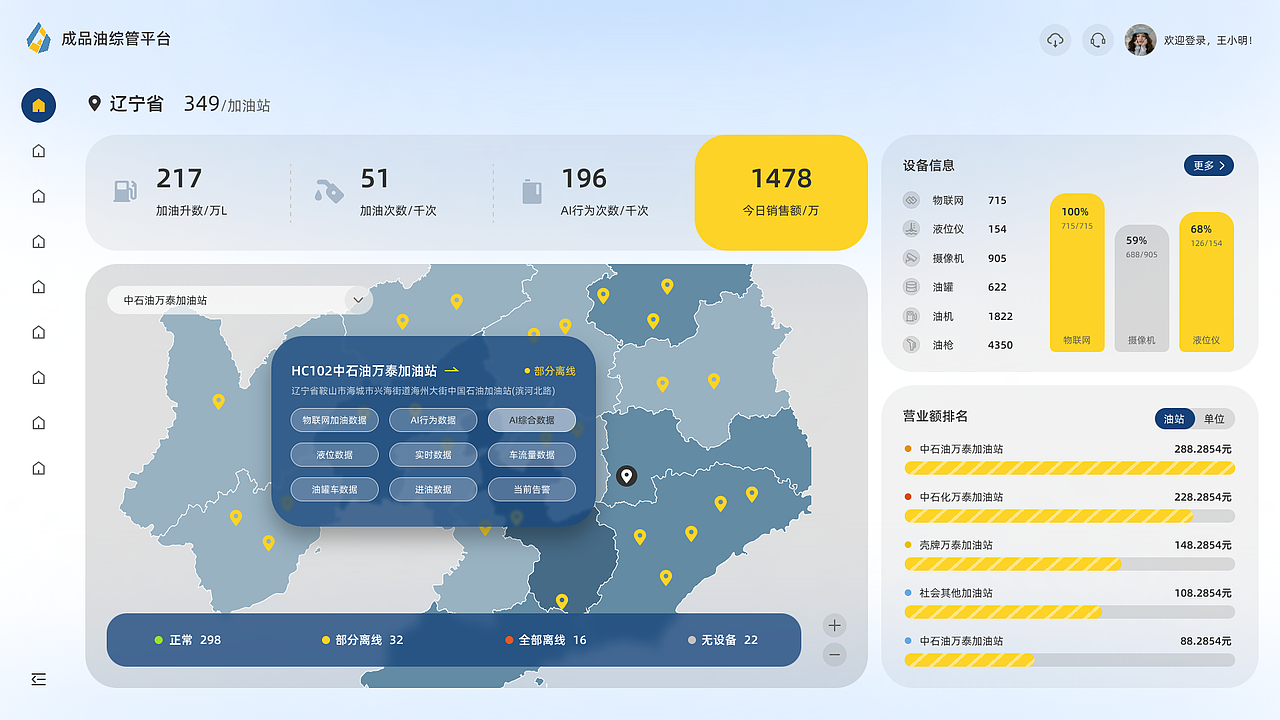Click 壳牌万泰加油站 in ranking list

click(955, 545)
